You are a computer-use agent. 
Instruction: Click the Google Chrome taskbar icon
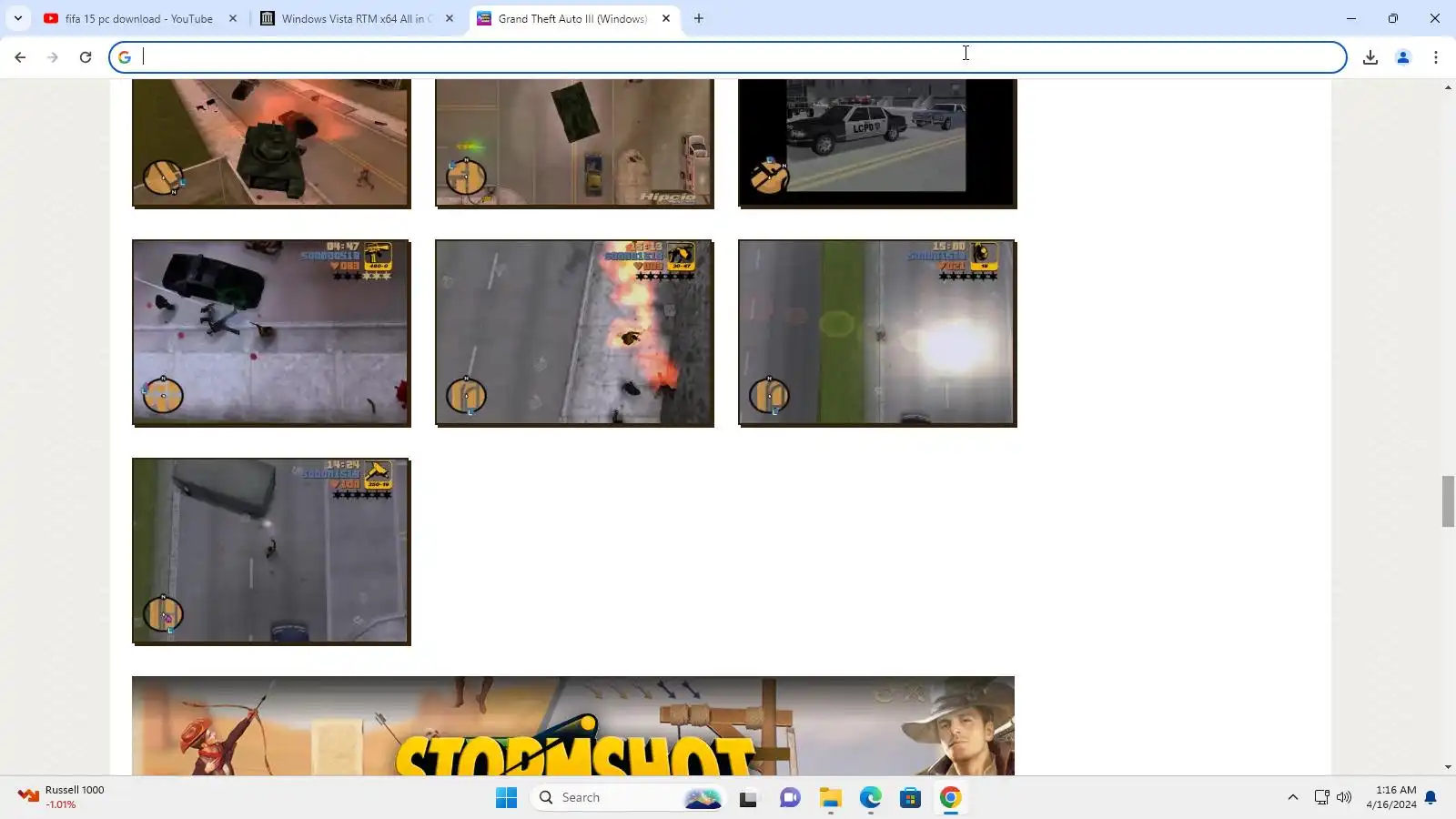pos(950,798)
